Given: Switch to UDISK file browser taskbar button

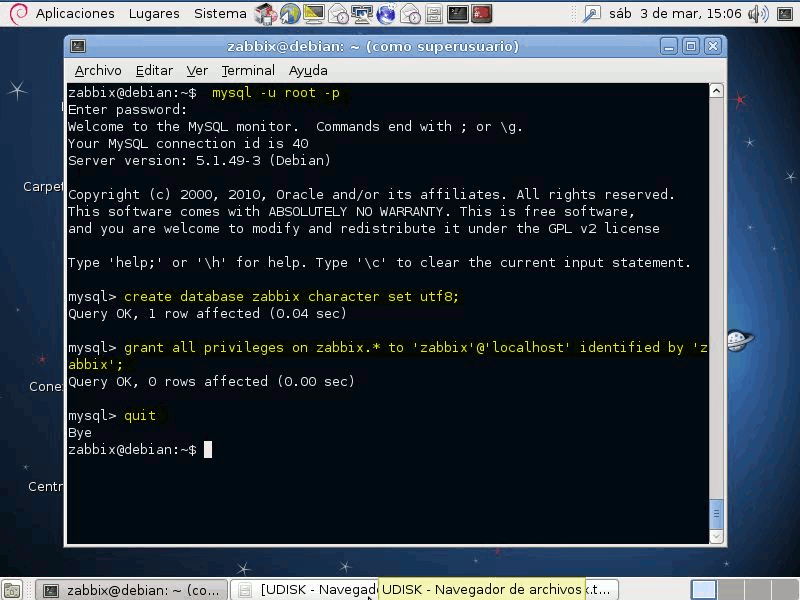Looking at the screenshot, I should 303,590.
